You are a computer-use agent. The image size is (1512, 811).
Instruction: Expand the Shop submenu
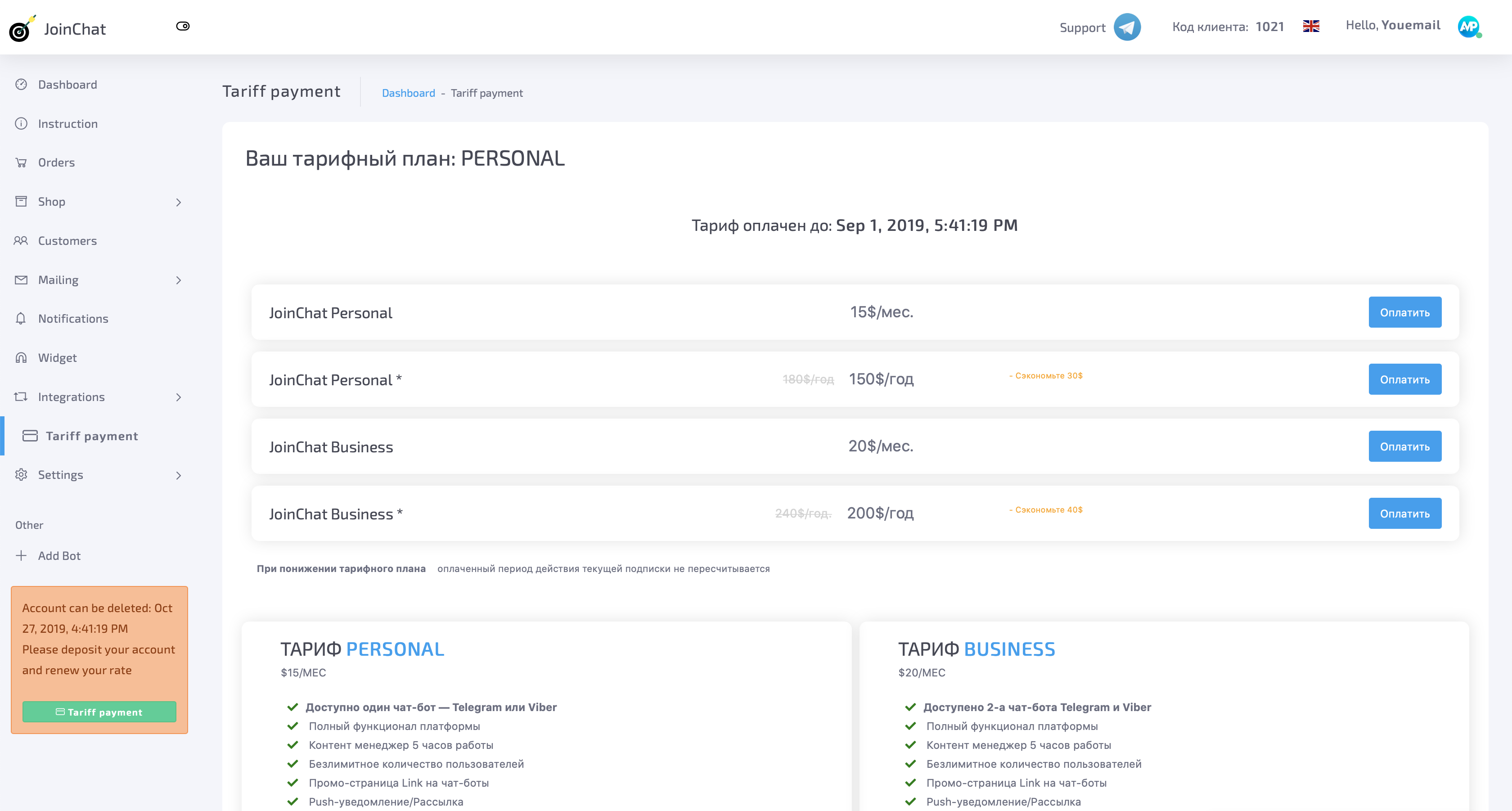pyautogui.click(x=179, y=202)
